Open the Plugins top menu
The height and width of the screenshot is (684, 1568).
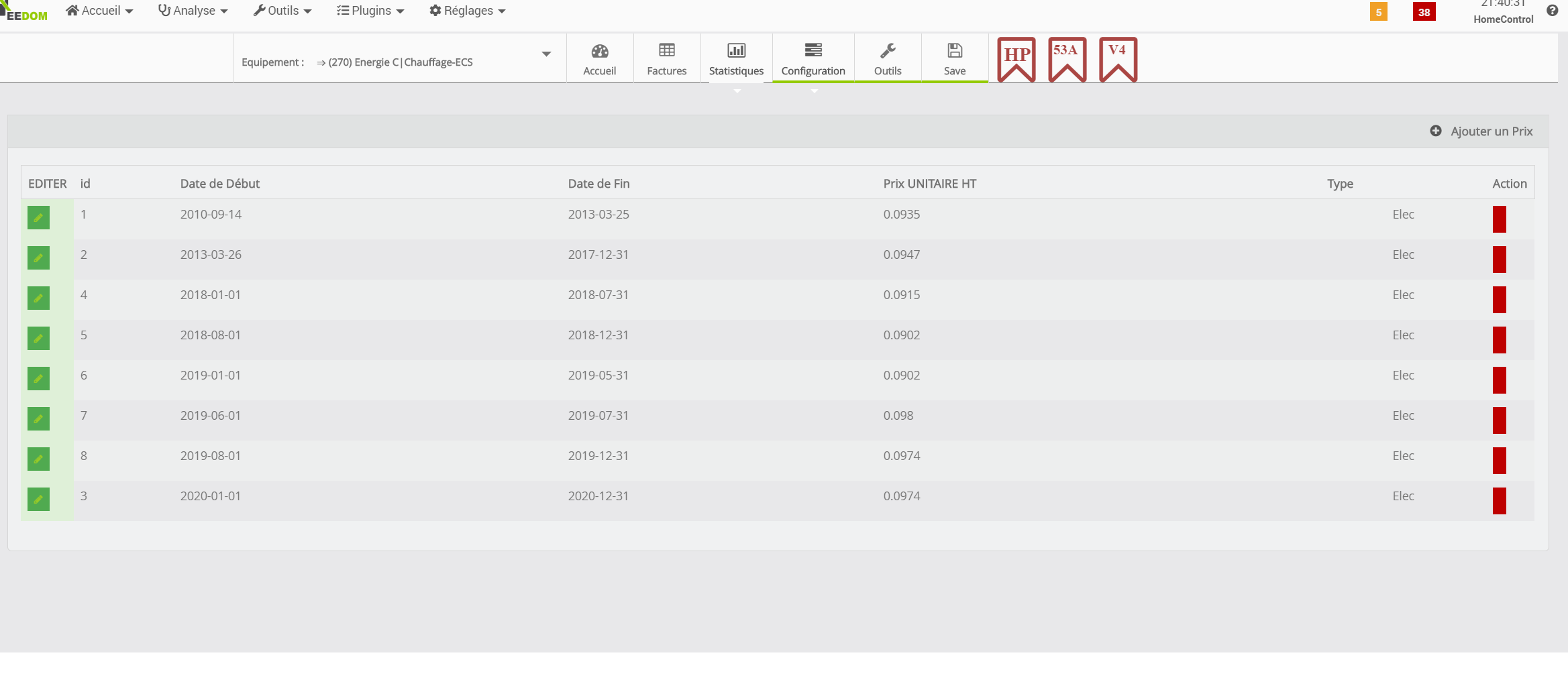click(x=370, y=11)
